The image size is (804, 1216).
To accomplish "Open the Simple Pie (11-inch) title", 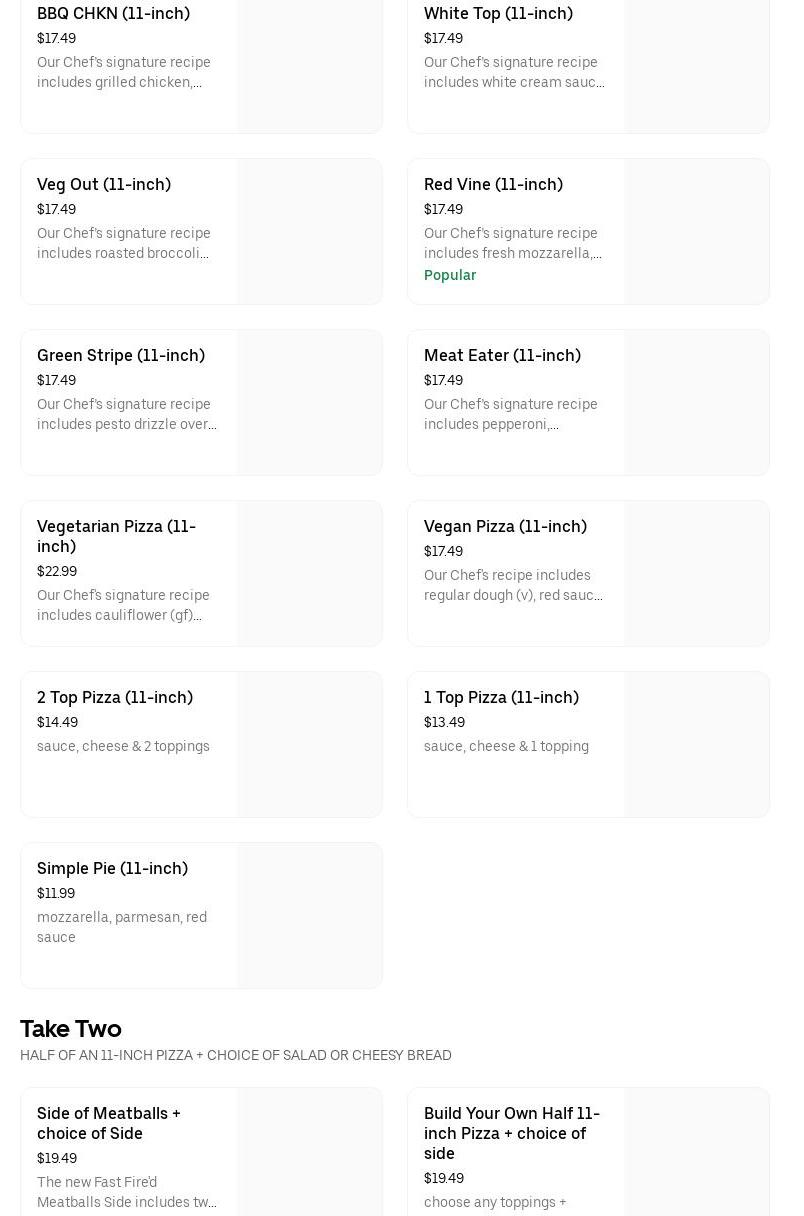I will 112,868.
